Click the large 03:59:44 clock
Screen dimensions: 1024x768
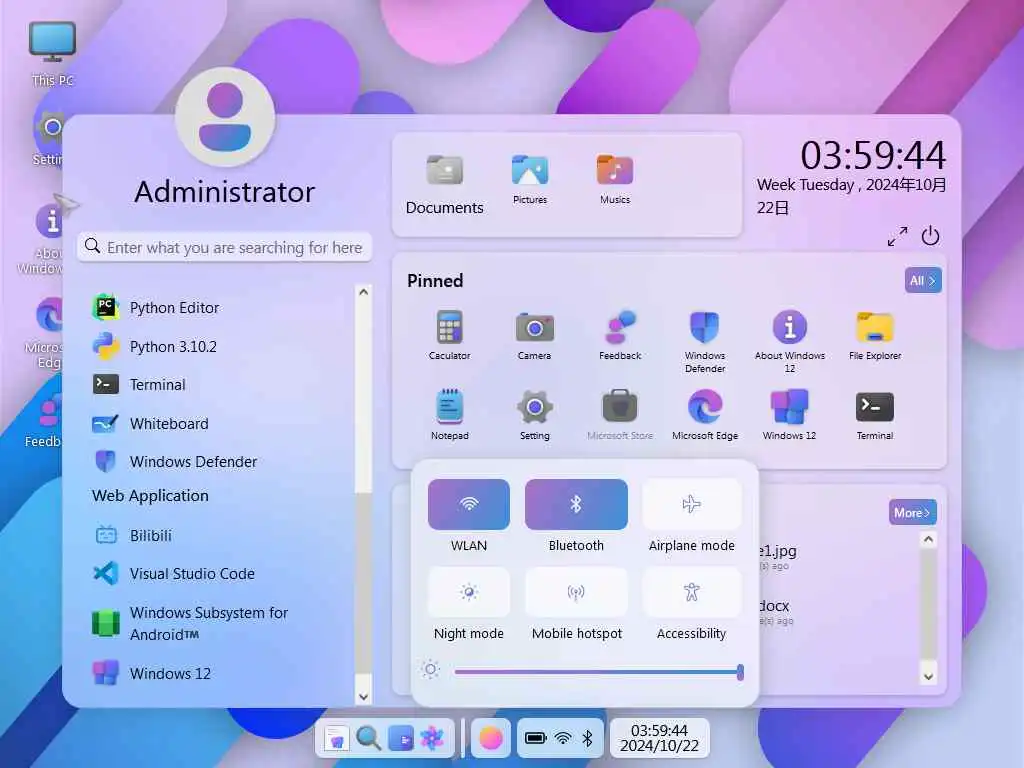click(872, 155)
